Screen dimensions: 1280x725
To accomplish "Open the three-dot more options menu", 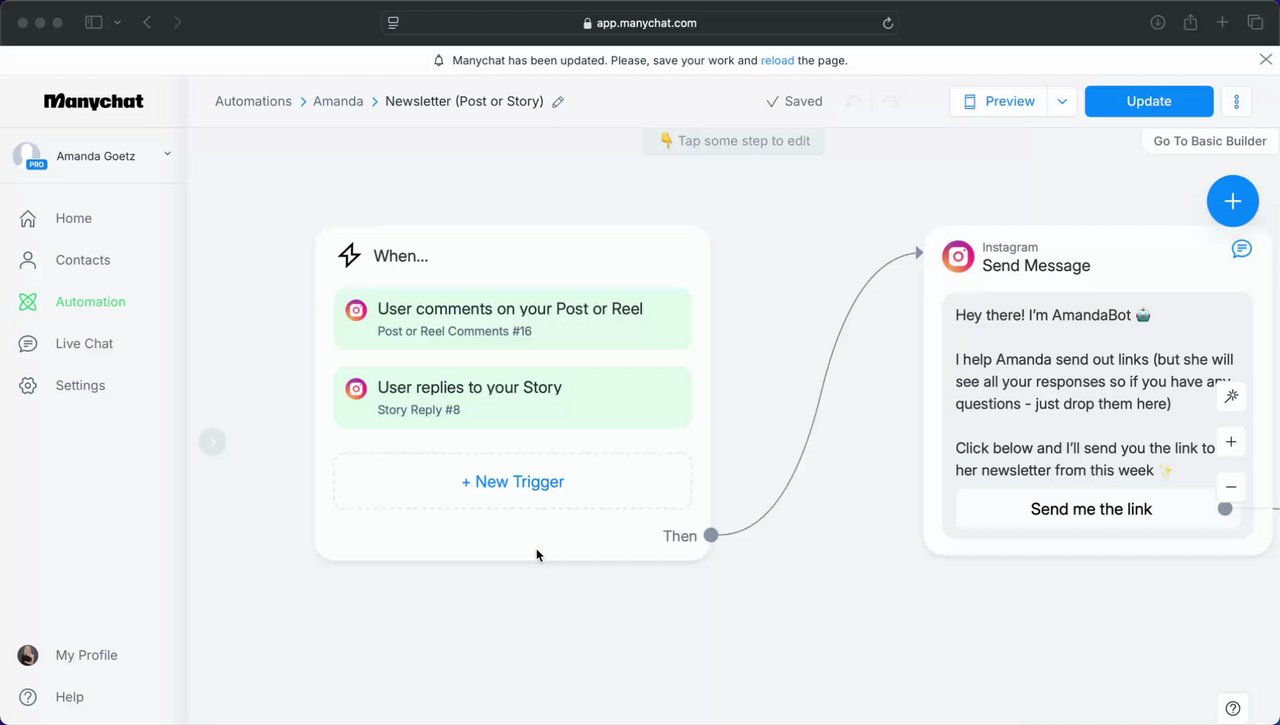I will click(1237, 101).
